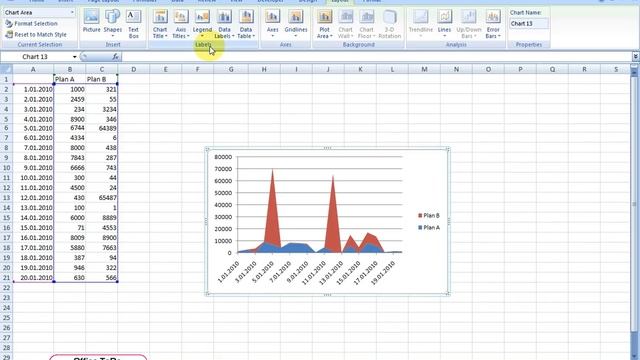Open the Axes menu
Screen dimensions: 640x360
click(272, 24)
